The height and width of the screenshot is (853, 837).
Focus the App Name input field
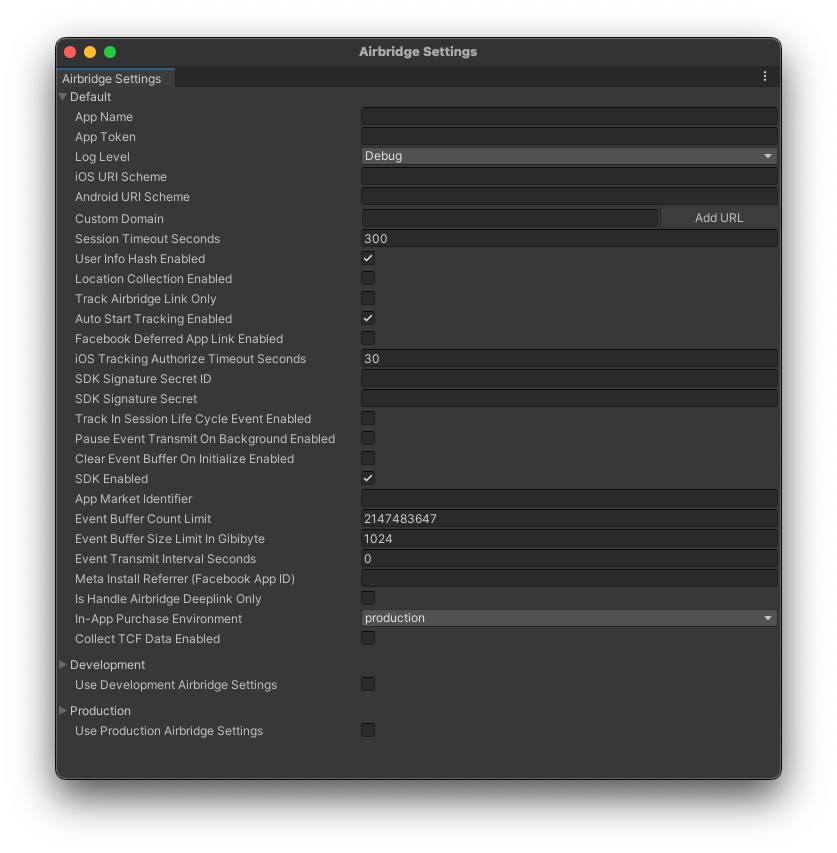click(x=569, y=116)
